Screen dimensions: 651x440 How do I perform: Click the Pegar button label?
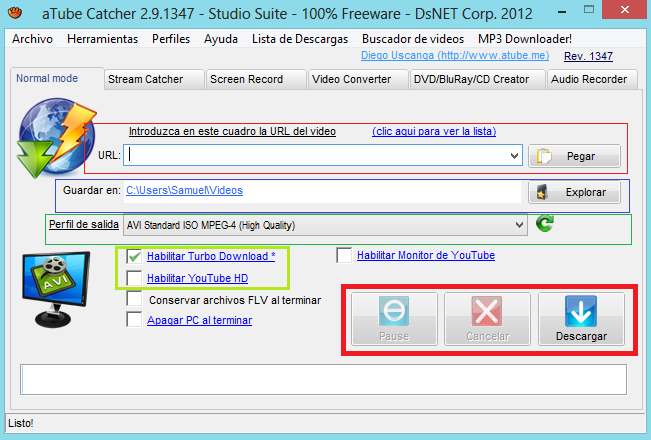point(581,156)
